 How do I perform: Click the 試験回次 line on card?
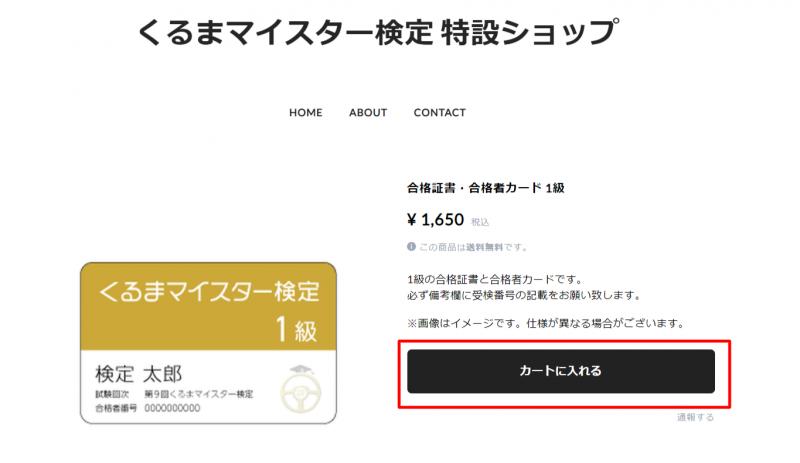tap(174, 394)
